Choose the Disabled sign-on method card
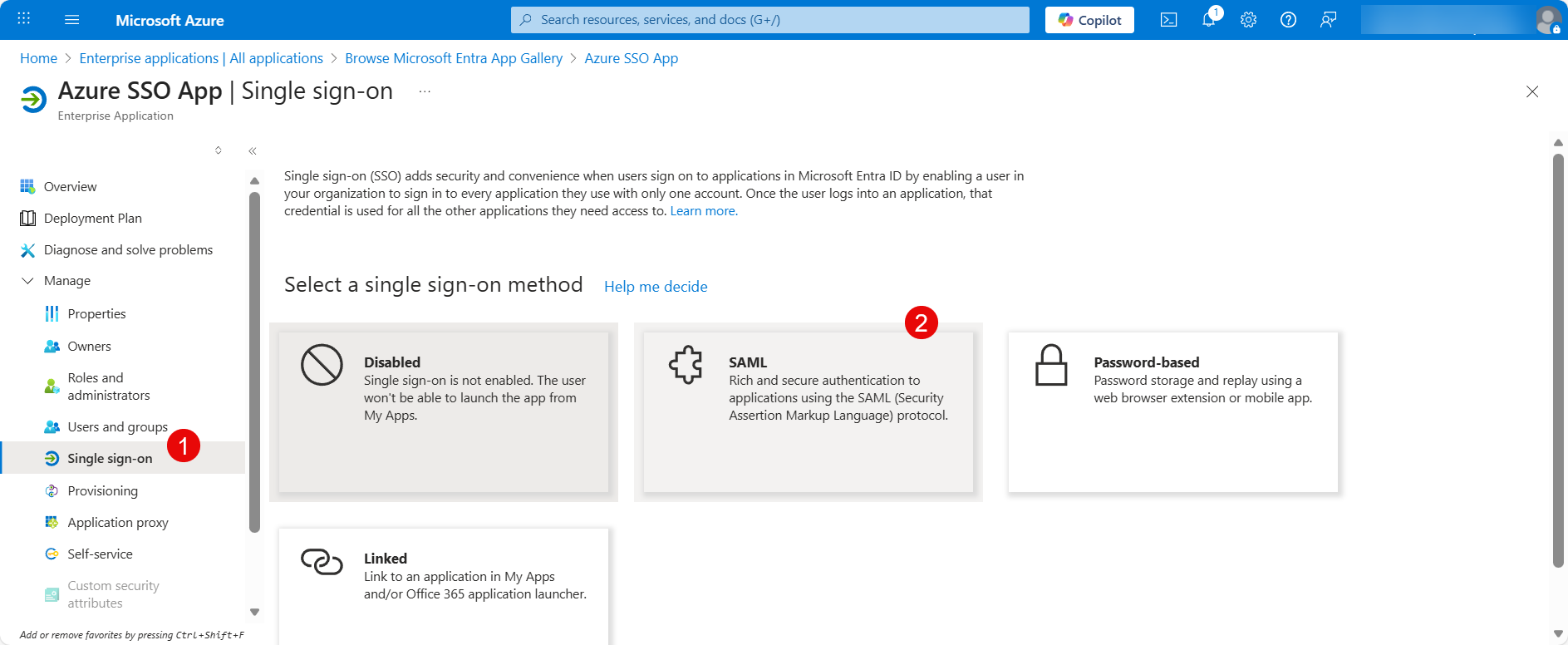This screenshot has width=1568, height=645. [x=444, y=412]
